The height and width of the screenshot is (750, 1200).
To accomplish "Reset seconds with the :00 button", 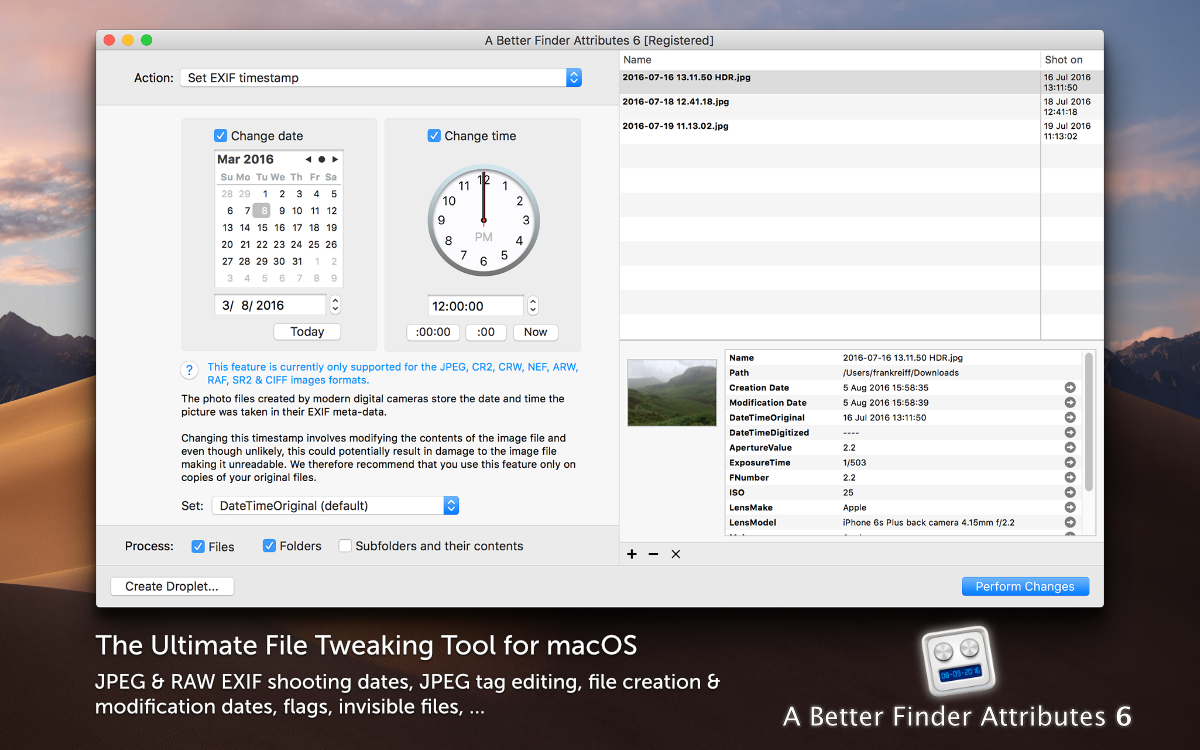I will click(486, 332).
